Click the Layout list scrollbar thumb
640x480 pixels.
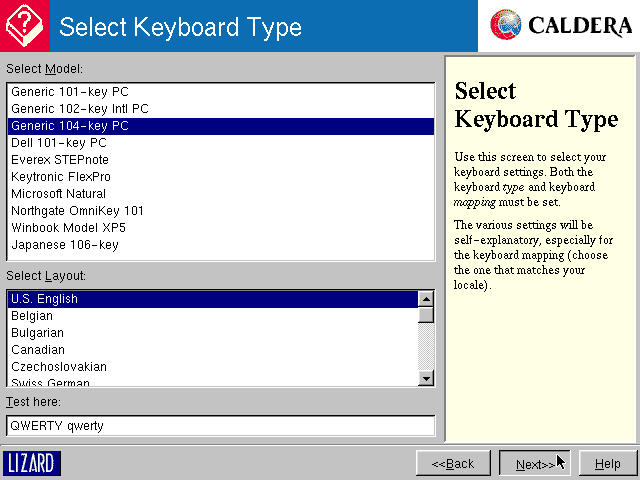tap(426, 315)
